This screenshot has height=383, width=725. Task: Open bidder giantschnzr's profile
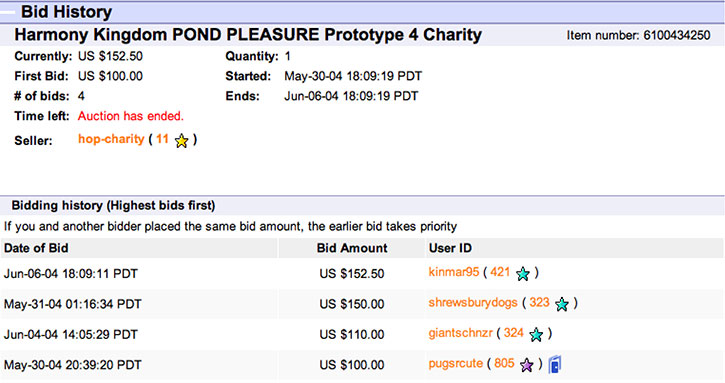tap(460, 333)
